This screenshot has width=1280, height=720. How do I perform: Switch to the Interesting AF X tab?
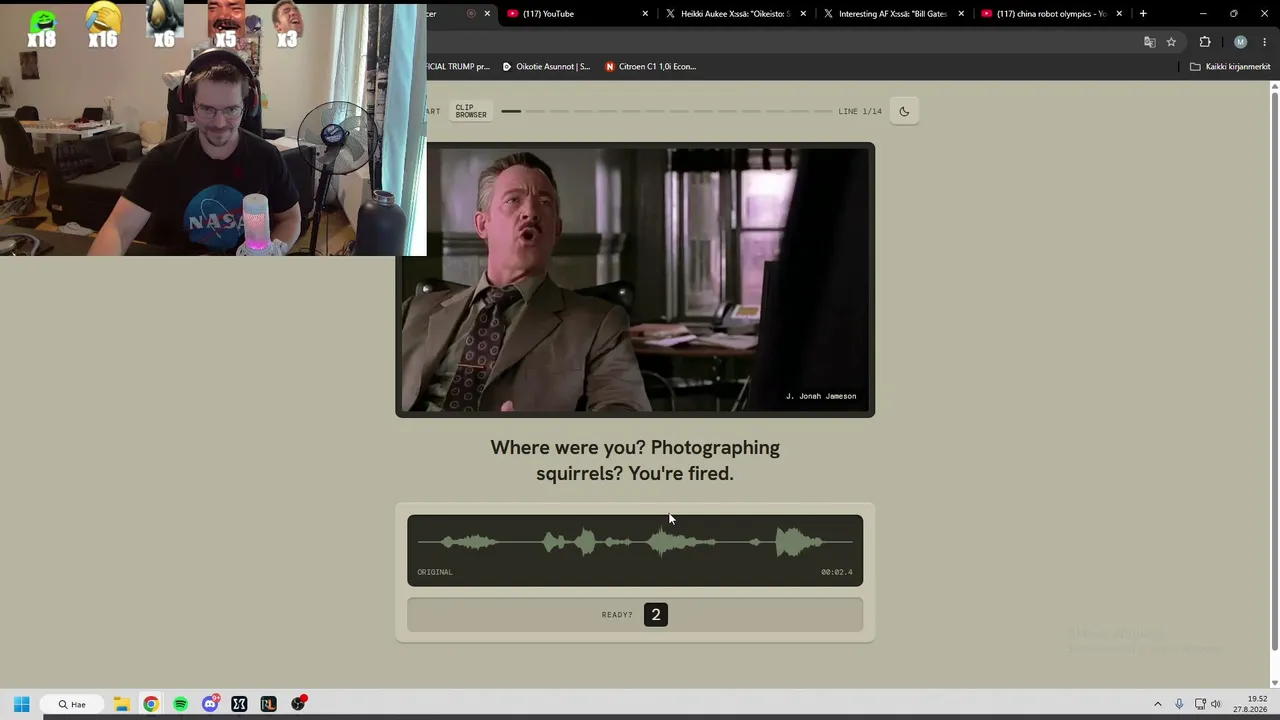892,14
